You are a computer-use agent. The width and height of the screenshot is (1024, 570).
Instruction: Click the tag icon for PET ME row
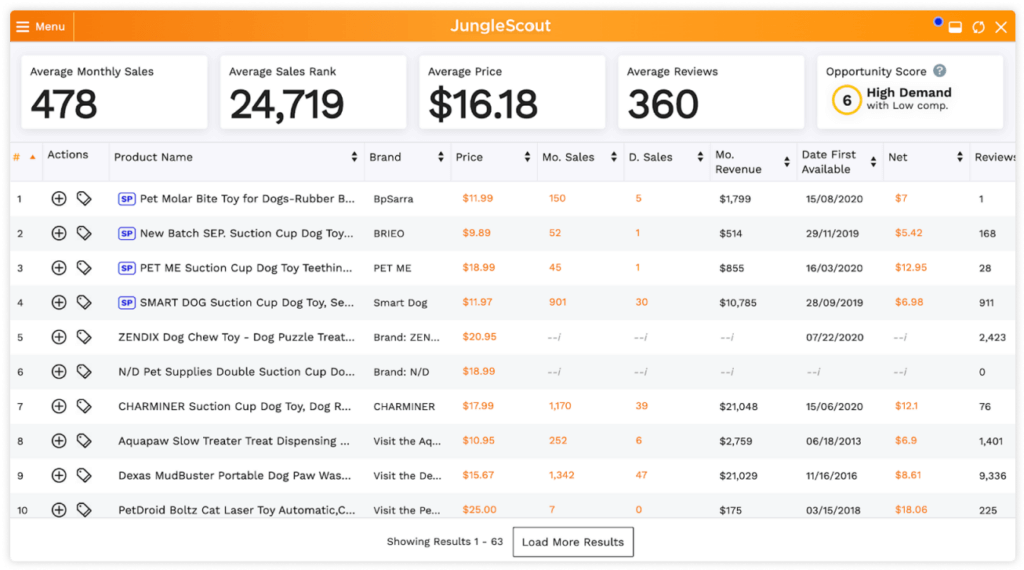click(84, 268)
